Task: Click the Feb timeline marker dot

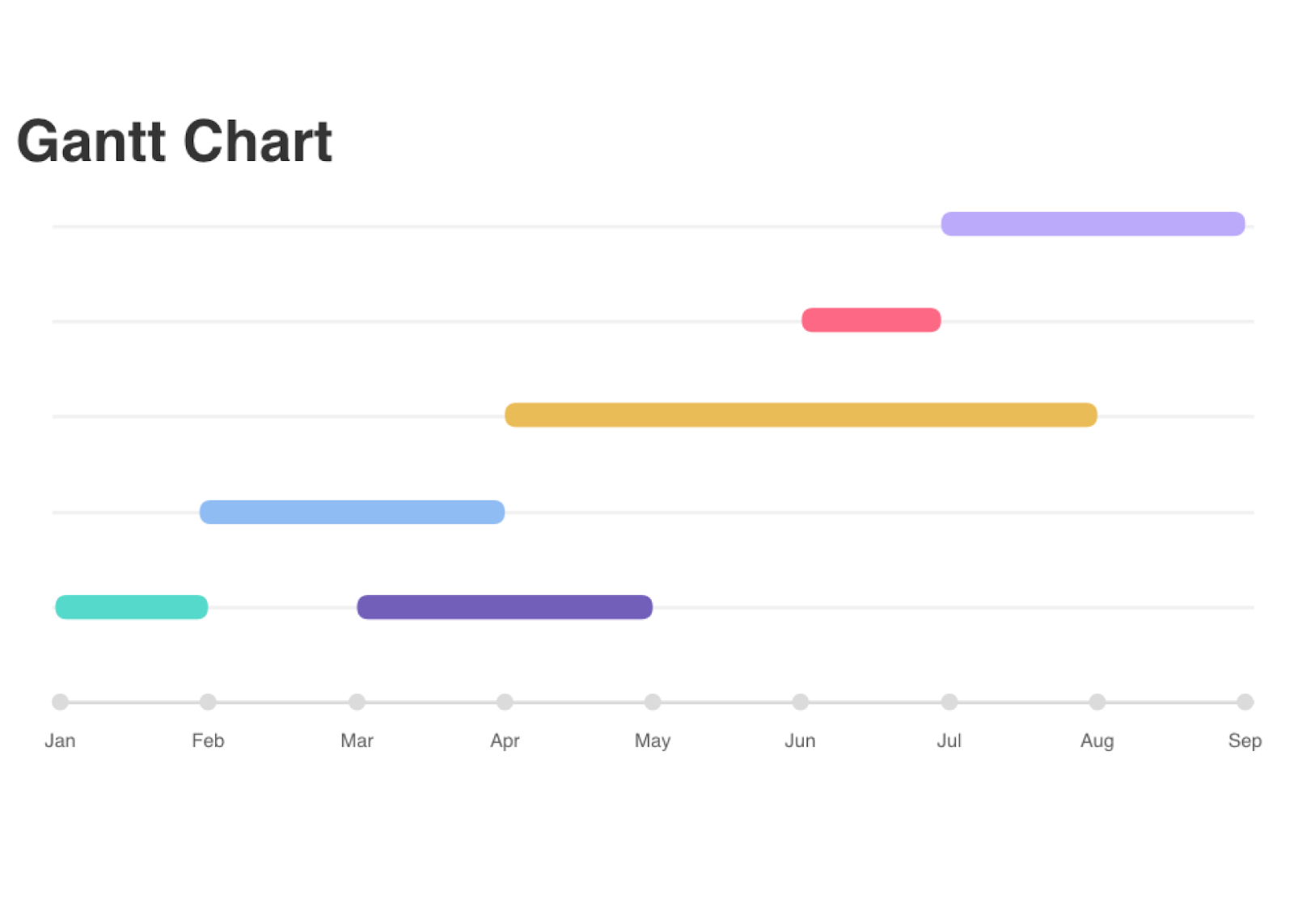Action: [208, 702]
